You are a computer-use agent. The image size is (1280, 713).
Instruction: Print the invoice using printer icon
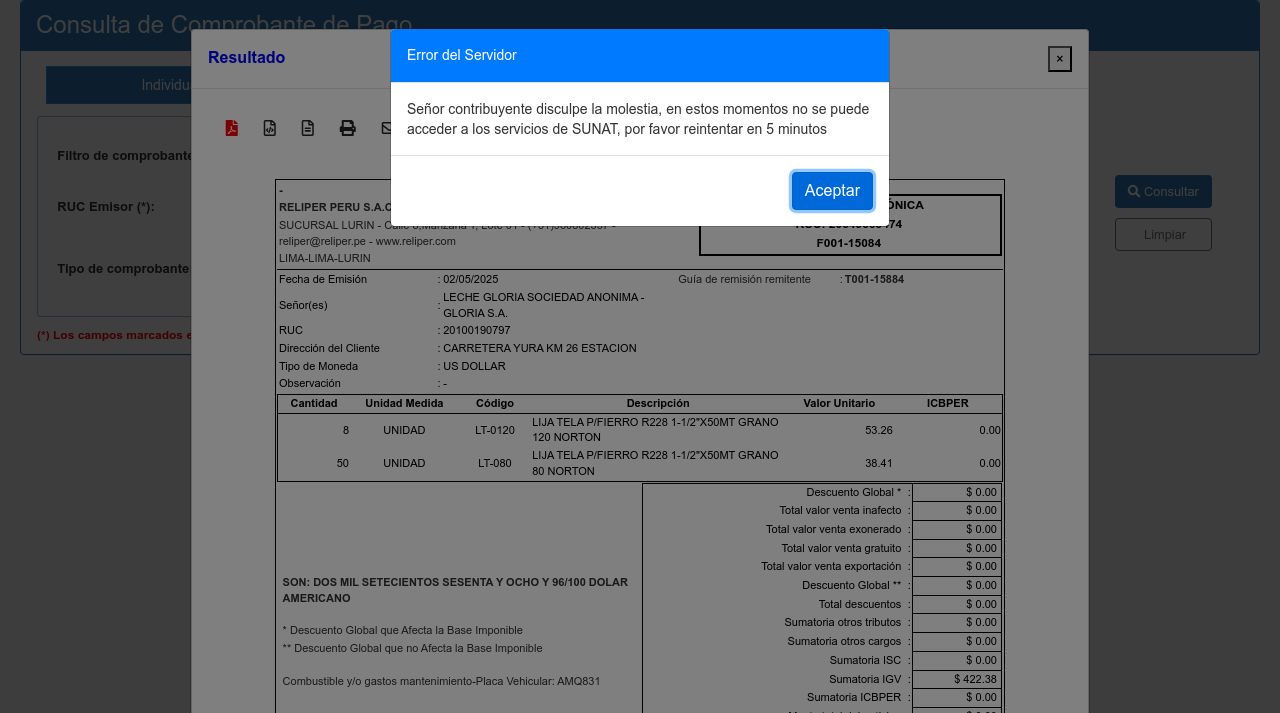[x=347, y=128]
